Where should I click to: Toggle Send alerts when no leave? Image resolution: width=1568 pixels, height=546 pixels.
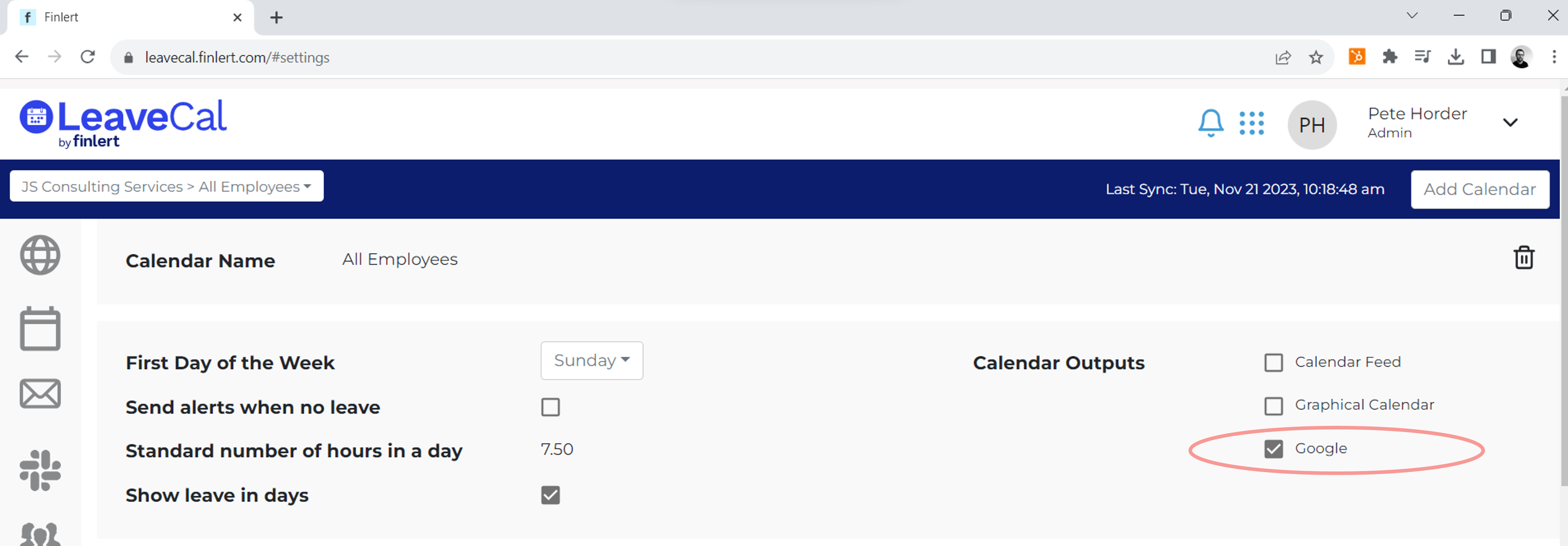coord(550,407)
